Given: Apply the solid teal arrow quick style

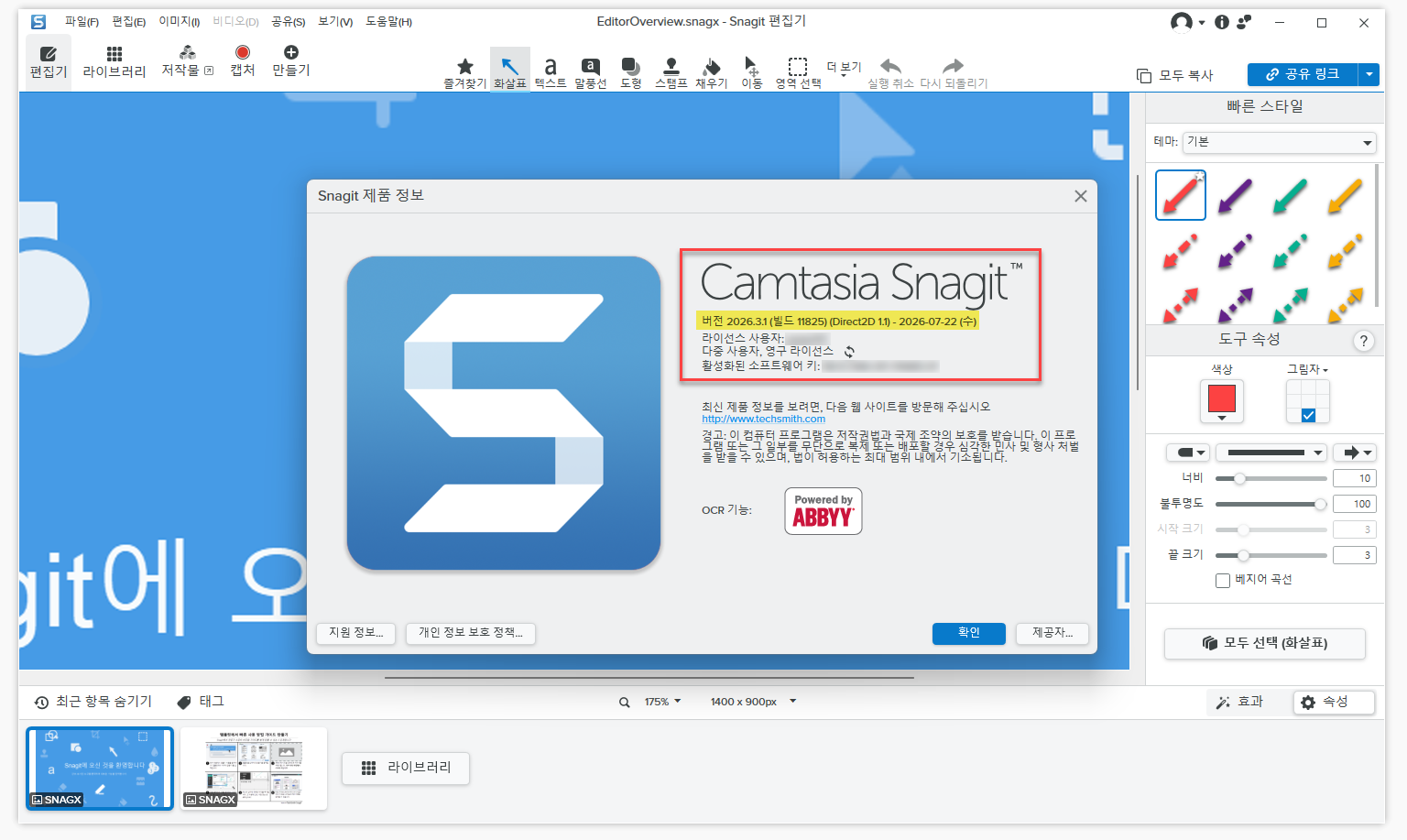Looking at the screenshot, I should tap(1290, 195).
